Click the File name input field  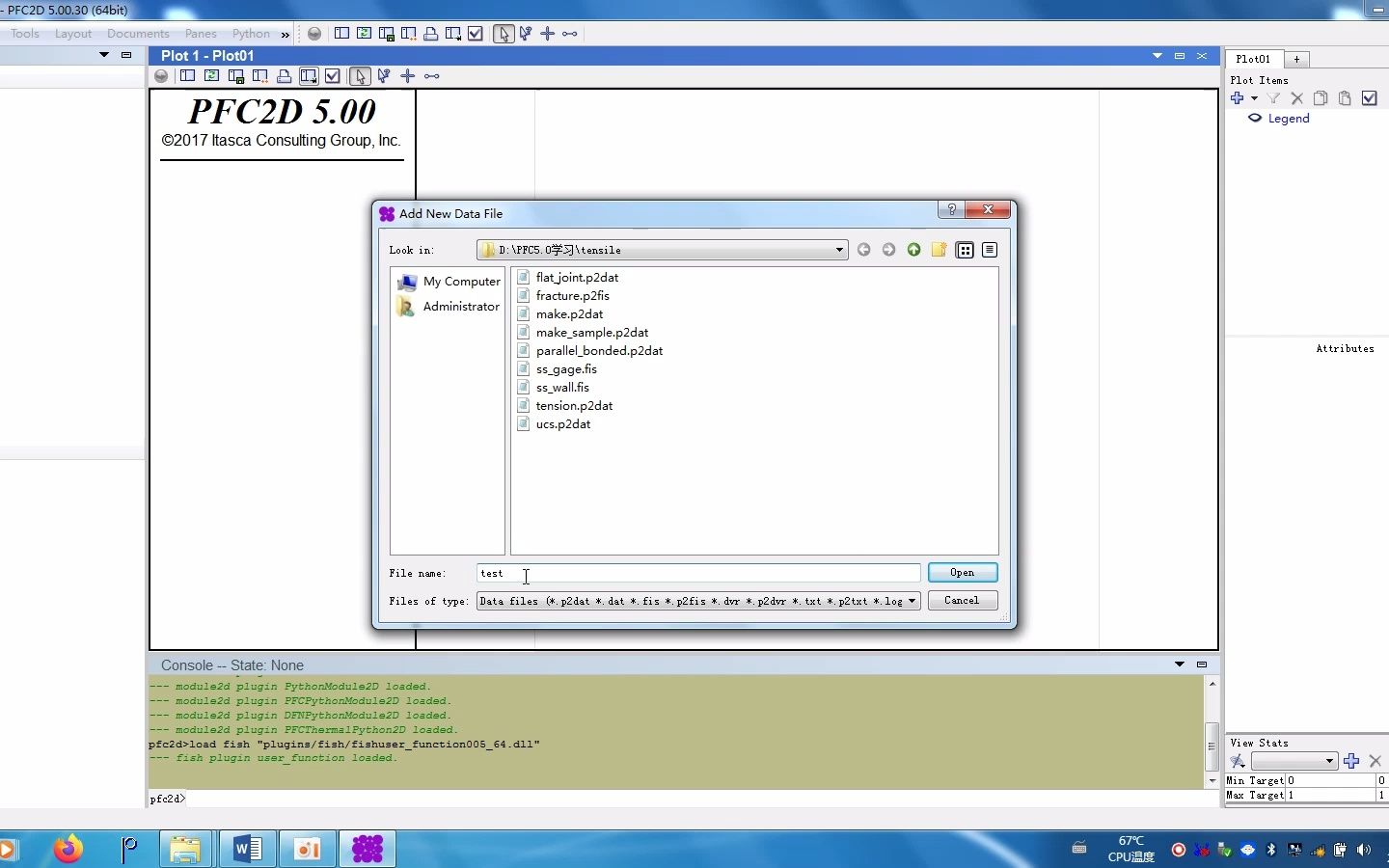698,573
